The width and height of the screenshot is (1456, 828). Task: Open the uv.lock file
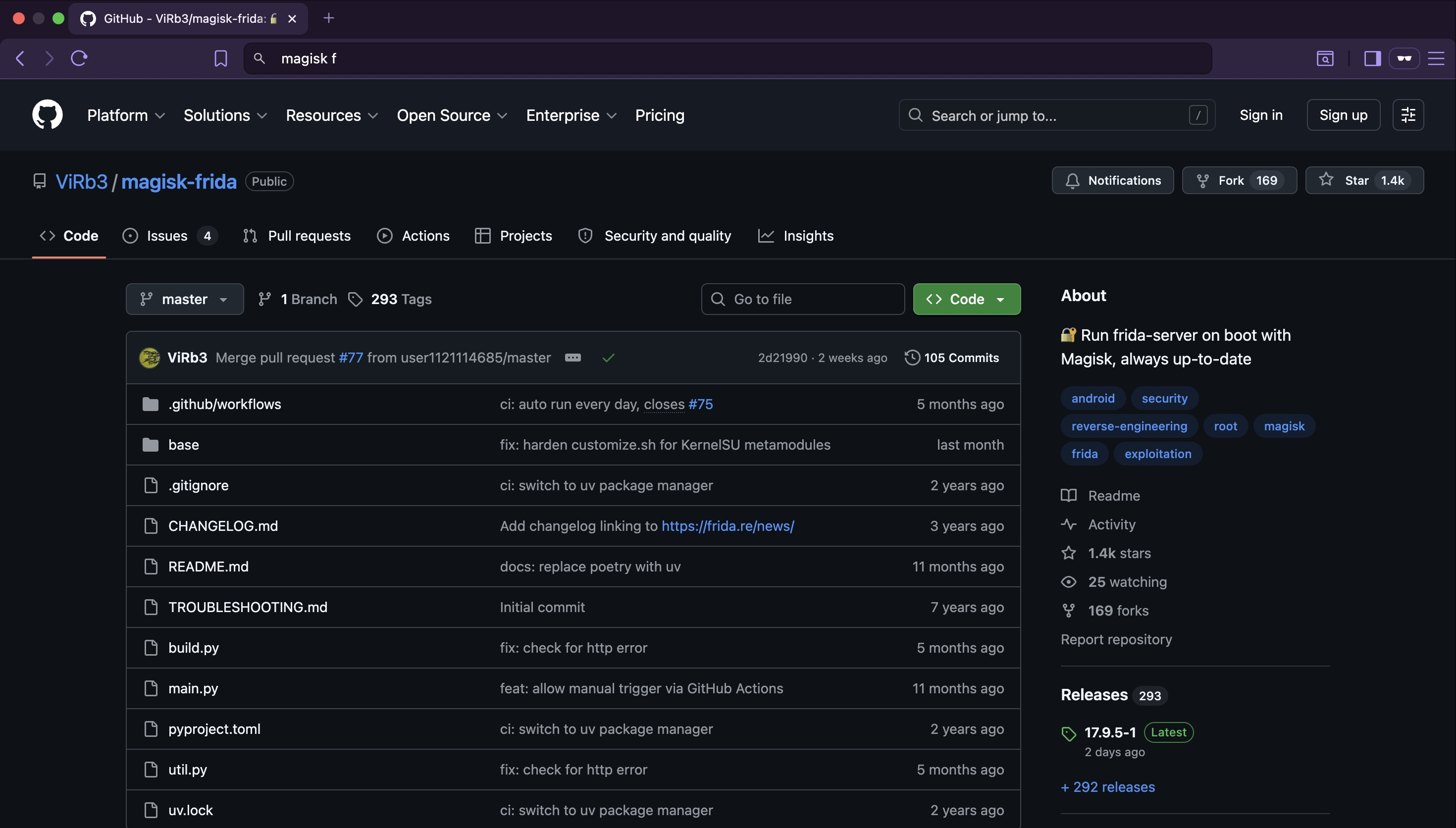(x=191, y=810)
